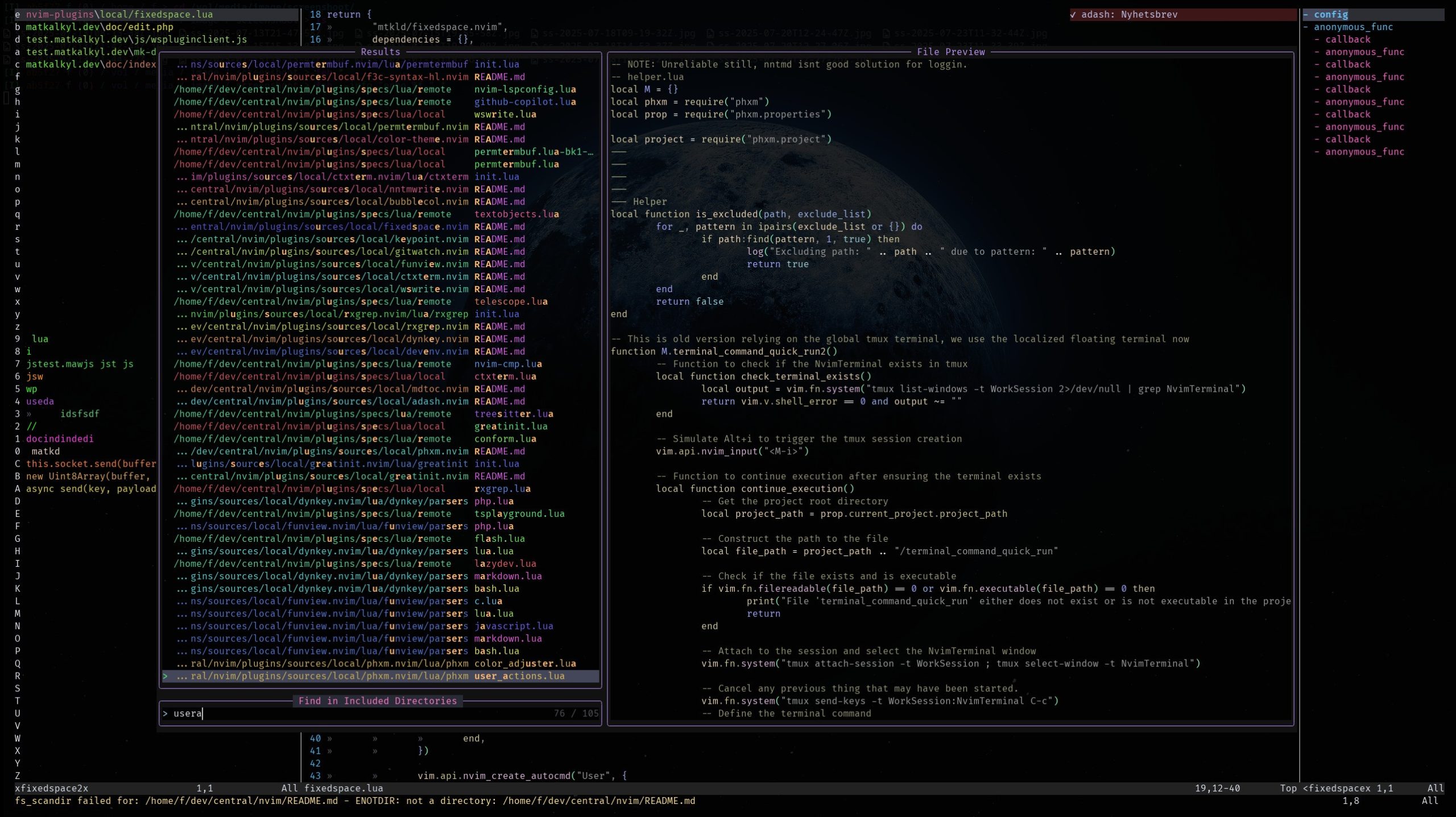The image size is (1456, 817).
Task: Click the xfixedspace2x status line label
Action: [51, 788]
